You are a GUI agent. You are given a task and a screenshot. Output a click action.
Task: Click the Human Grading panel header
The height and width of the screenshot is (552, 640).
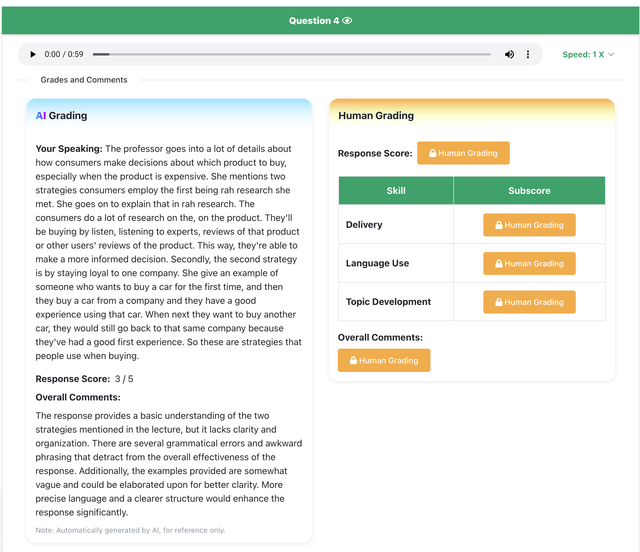[376, 115]
